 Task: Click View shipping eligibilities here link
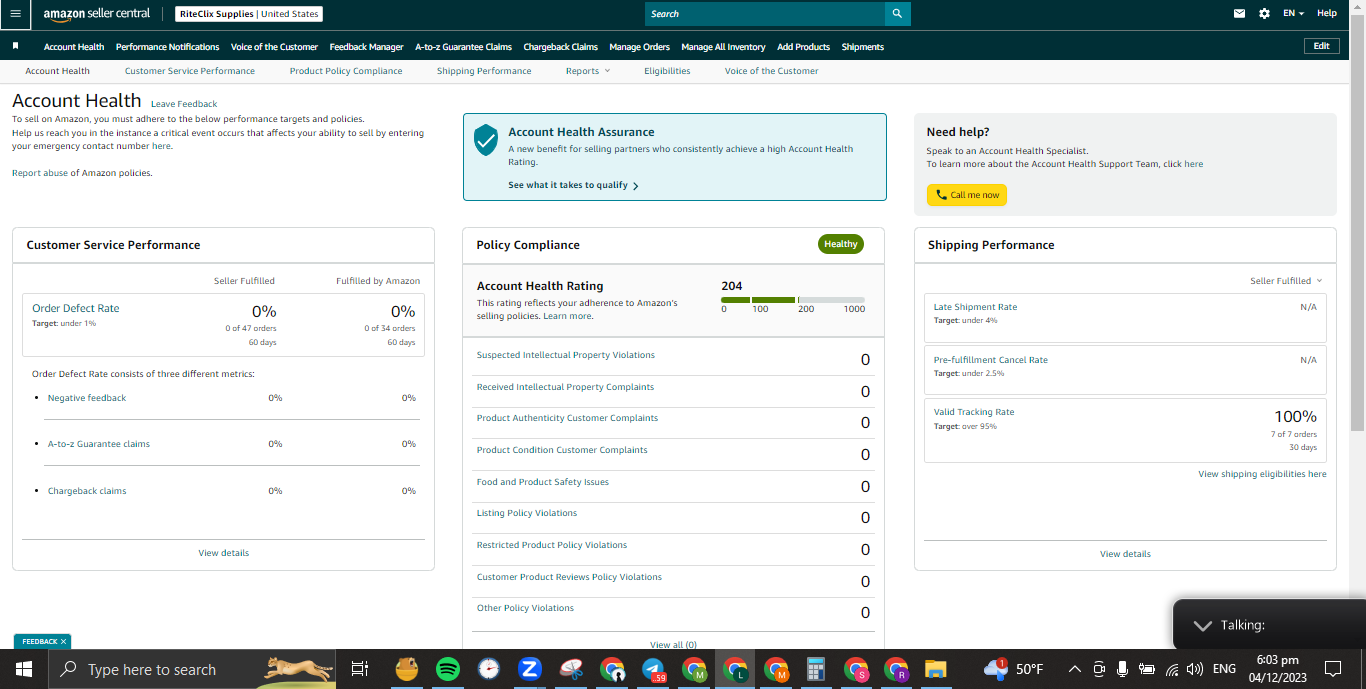coord(1262,474)
